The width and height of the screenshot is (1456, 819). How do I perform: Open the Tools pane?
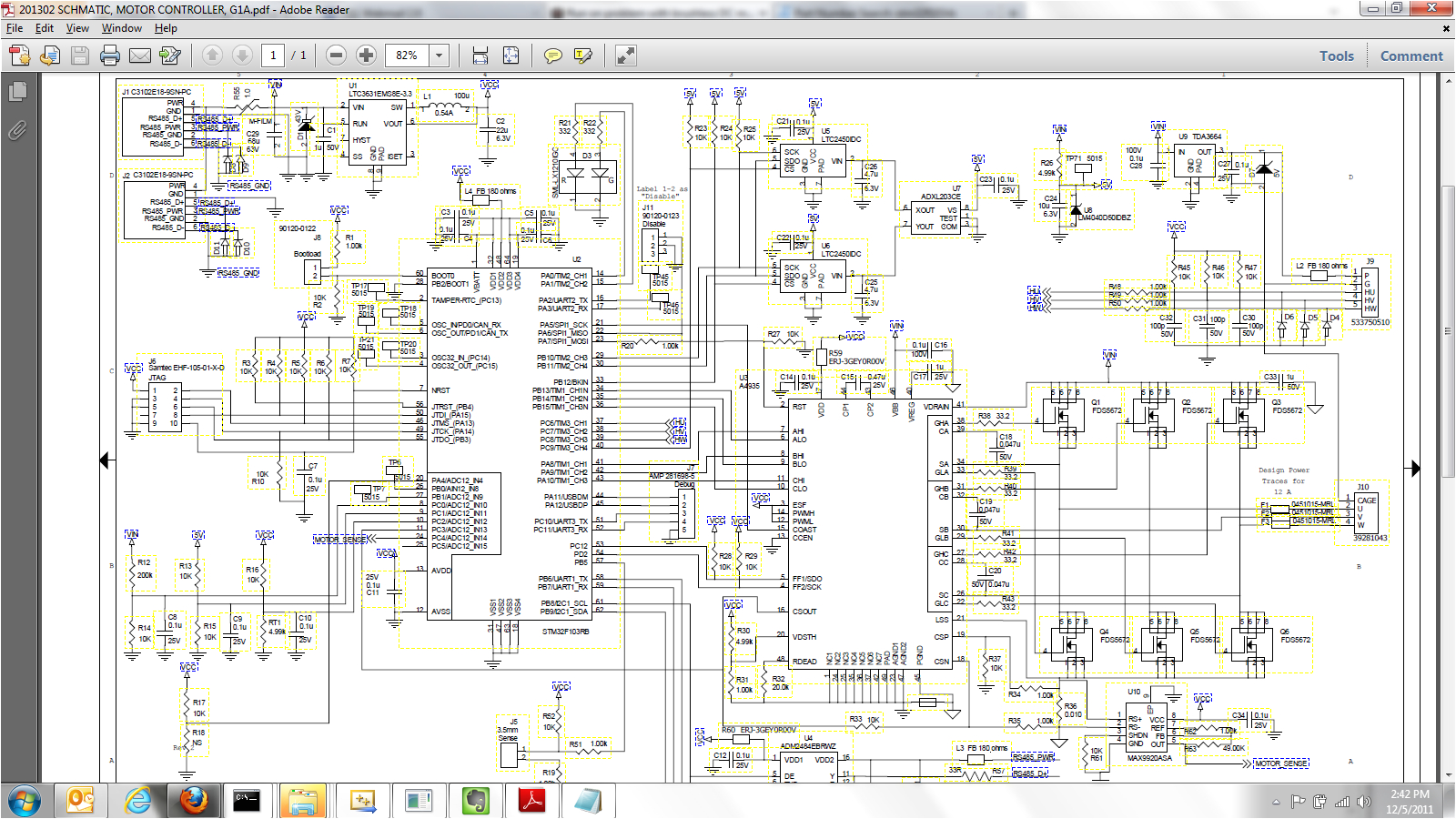(x=1336, y=56)
